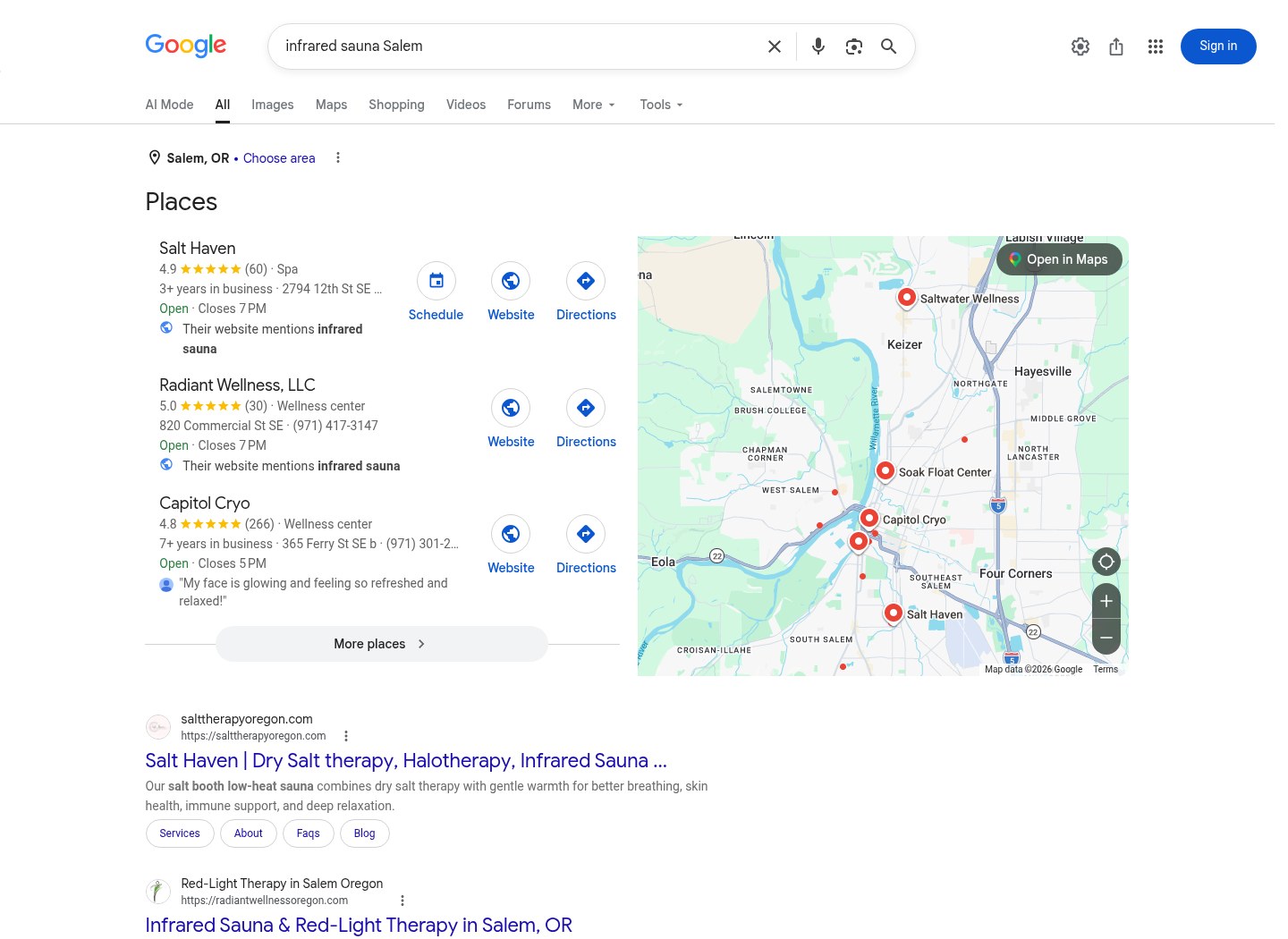Click the Radiant Wellness site favicon
The width and height of the screenshot is (1288, 939).
(x=158, y=892)
